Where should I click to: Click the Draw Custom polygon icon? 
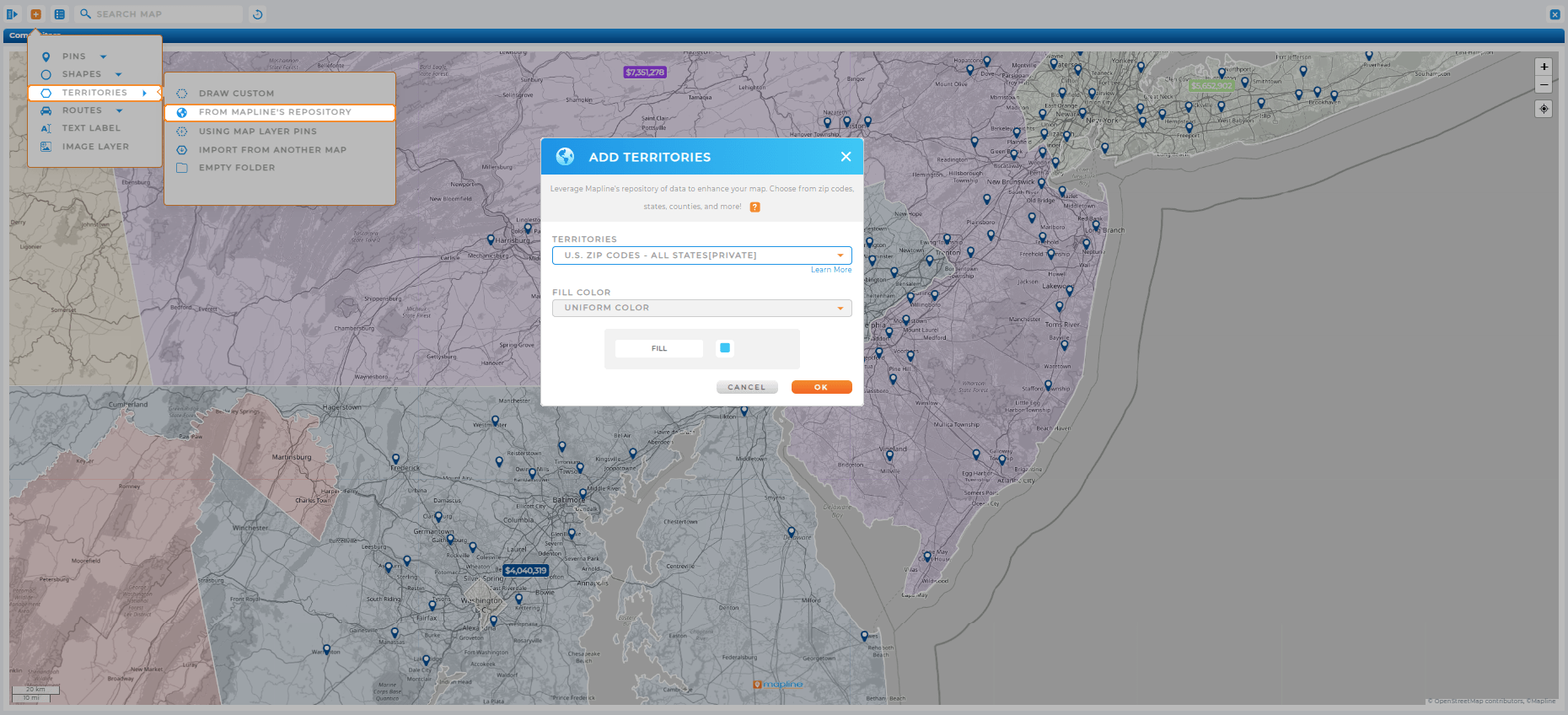(182, 94)
